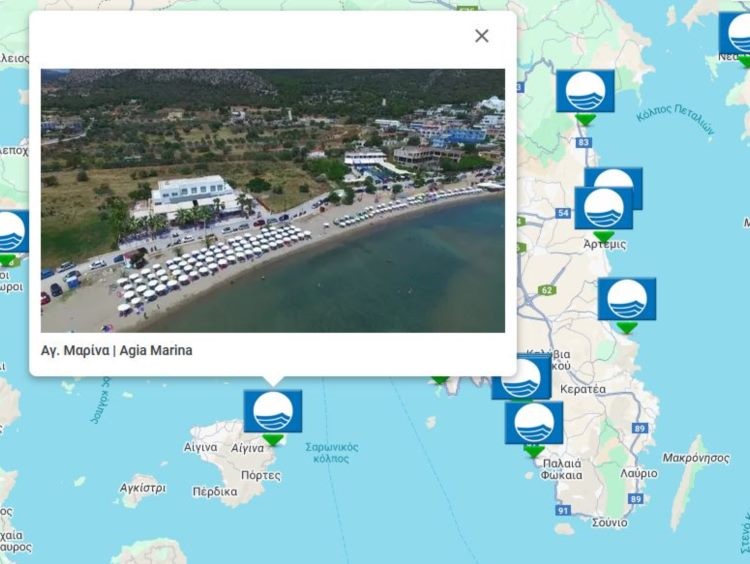Viewport: 750px width, 564px height.
Task: Click the Αγ. Μαρίνα | Agia Marina caption
Action: point(117,351)
